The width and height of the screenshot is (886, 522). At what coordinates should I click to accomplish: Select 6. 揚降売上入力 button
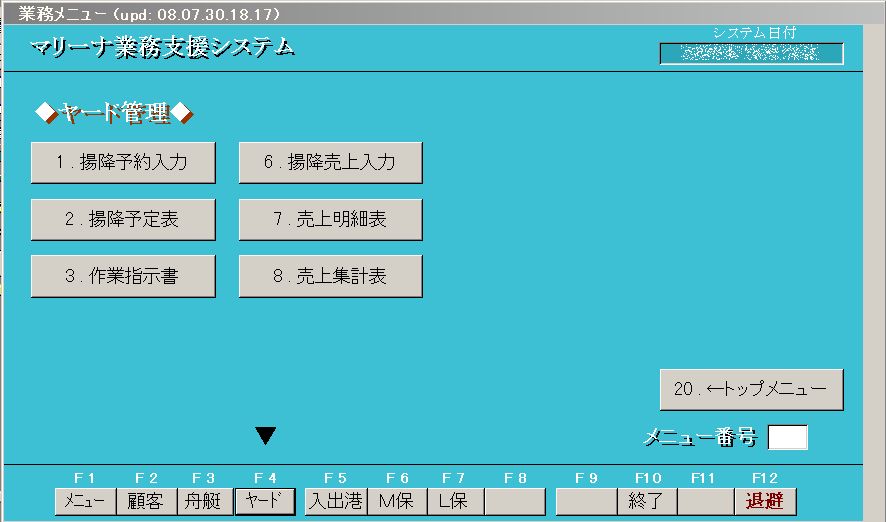pyautogui.click(x=330, y=163)
